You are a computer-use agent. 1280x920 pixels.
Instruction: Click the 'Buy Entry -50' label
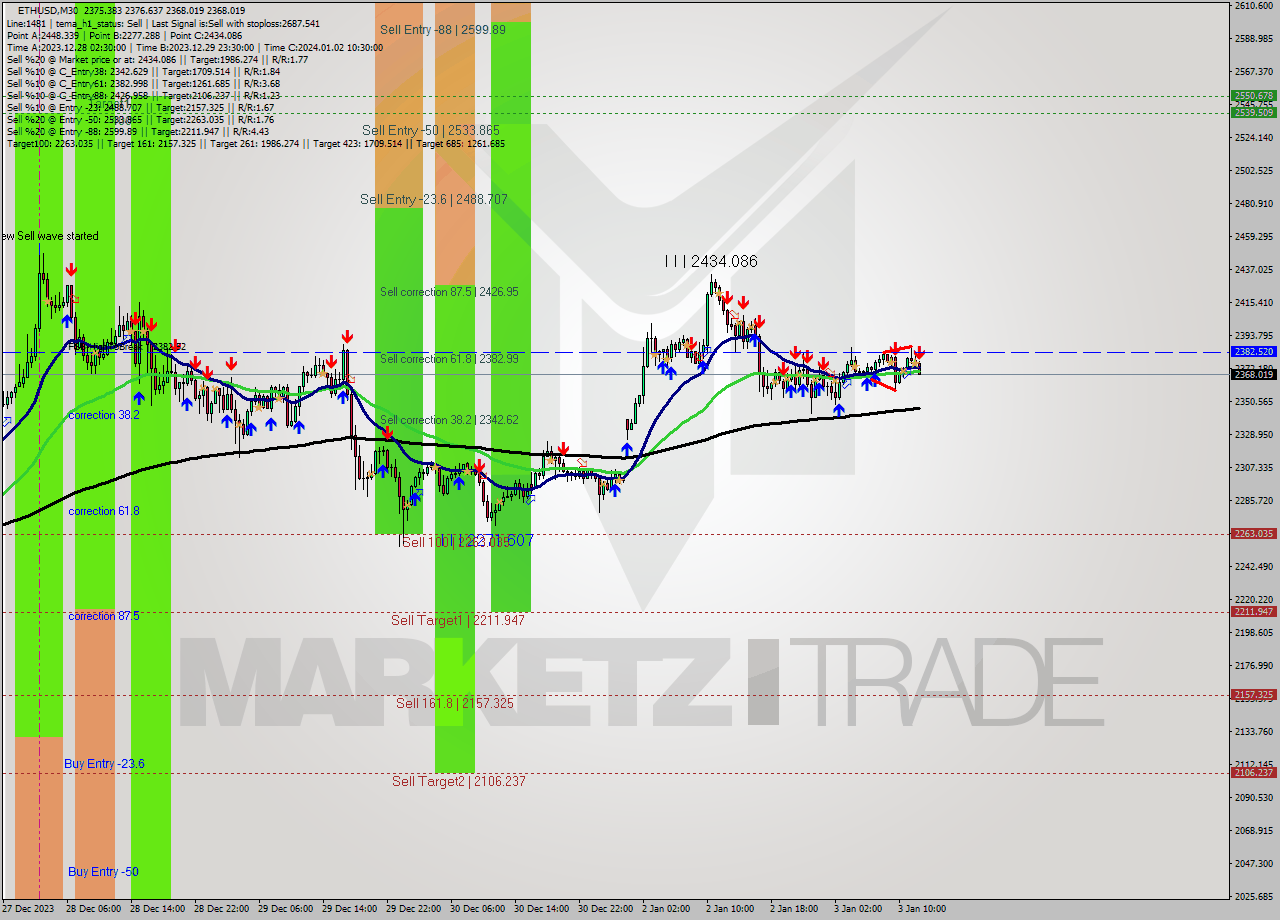click(x=103, y=872)
